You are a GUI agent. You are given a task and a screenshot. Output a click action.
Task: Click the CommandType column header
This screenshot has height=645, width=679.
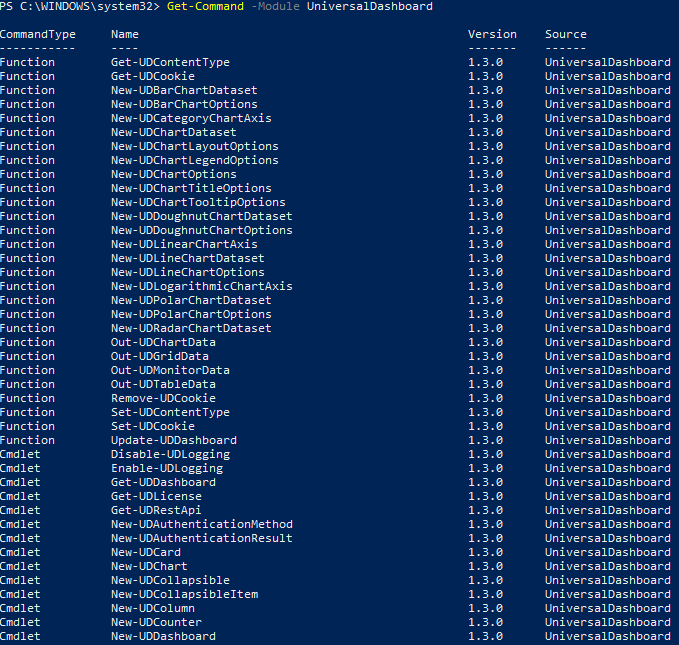click(x=38, y=35)
